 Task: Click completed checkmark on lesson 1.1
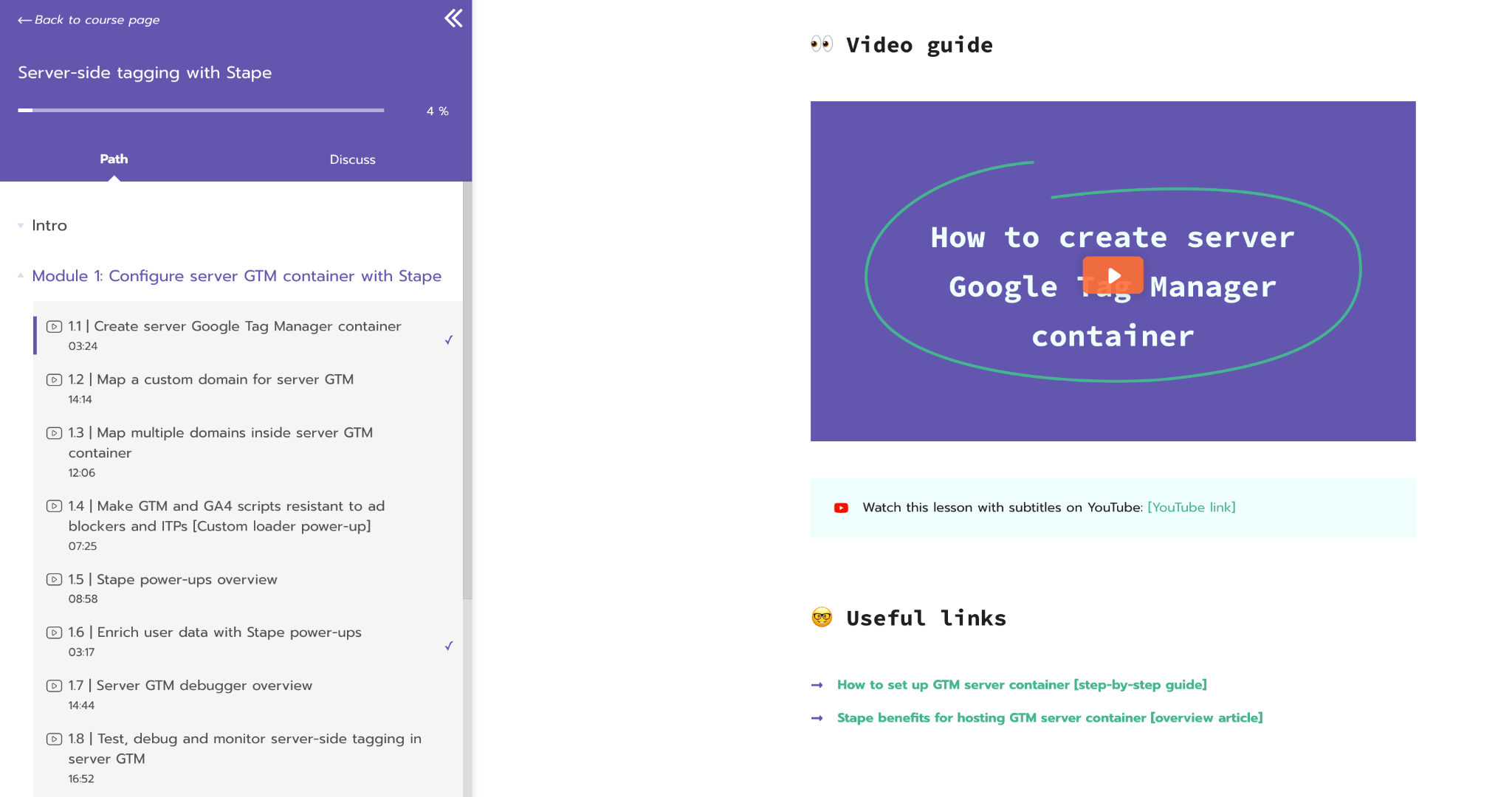(x=448, y=339)
